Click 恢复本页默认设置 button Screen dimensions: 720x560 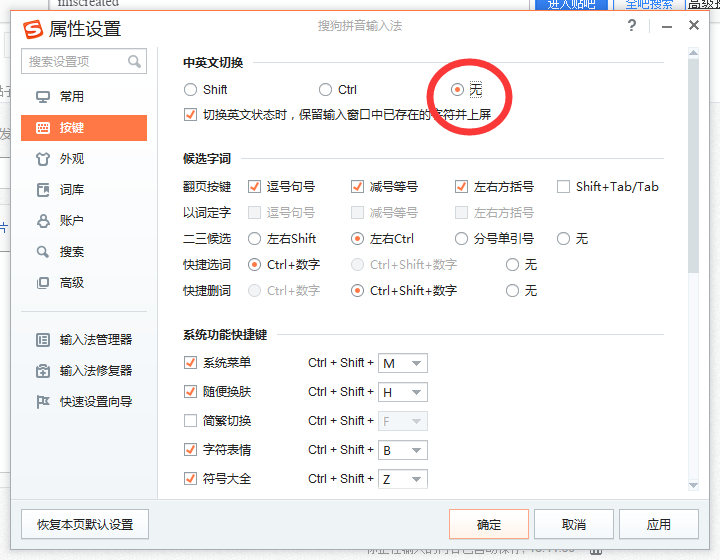click(x=85, y=524)
